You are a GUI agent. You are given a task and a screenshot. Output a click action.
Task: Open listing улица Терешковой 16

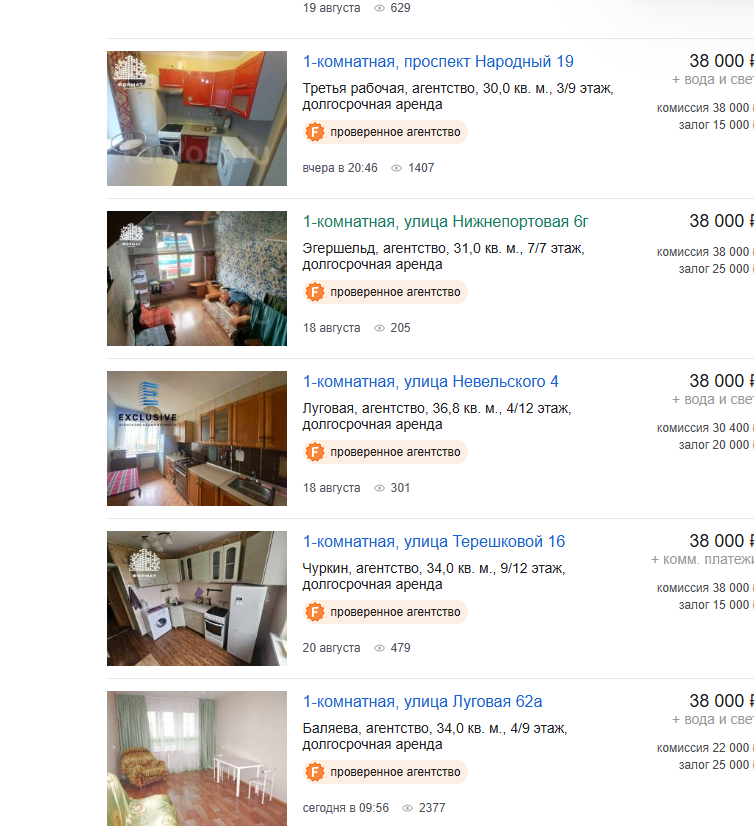click(x=434, y=541)
